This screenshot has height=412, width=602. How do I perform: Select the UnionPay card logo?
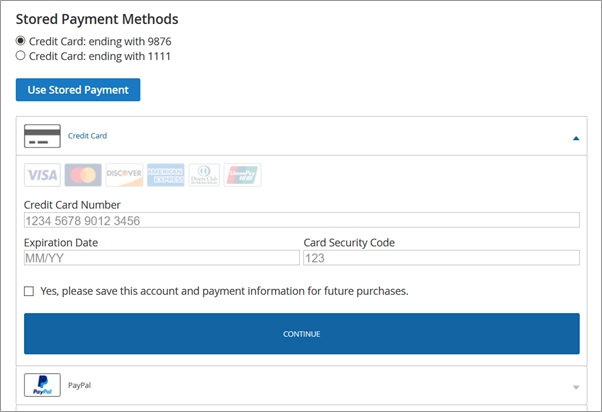point(243,176)
